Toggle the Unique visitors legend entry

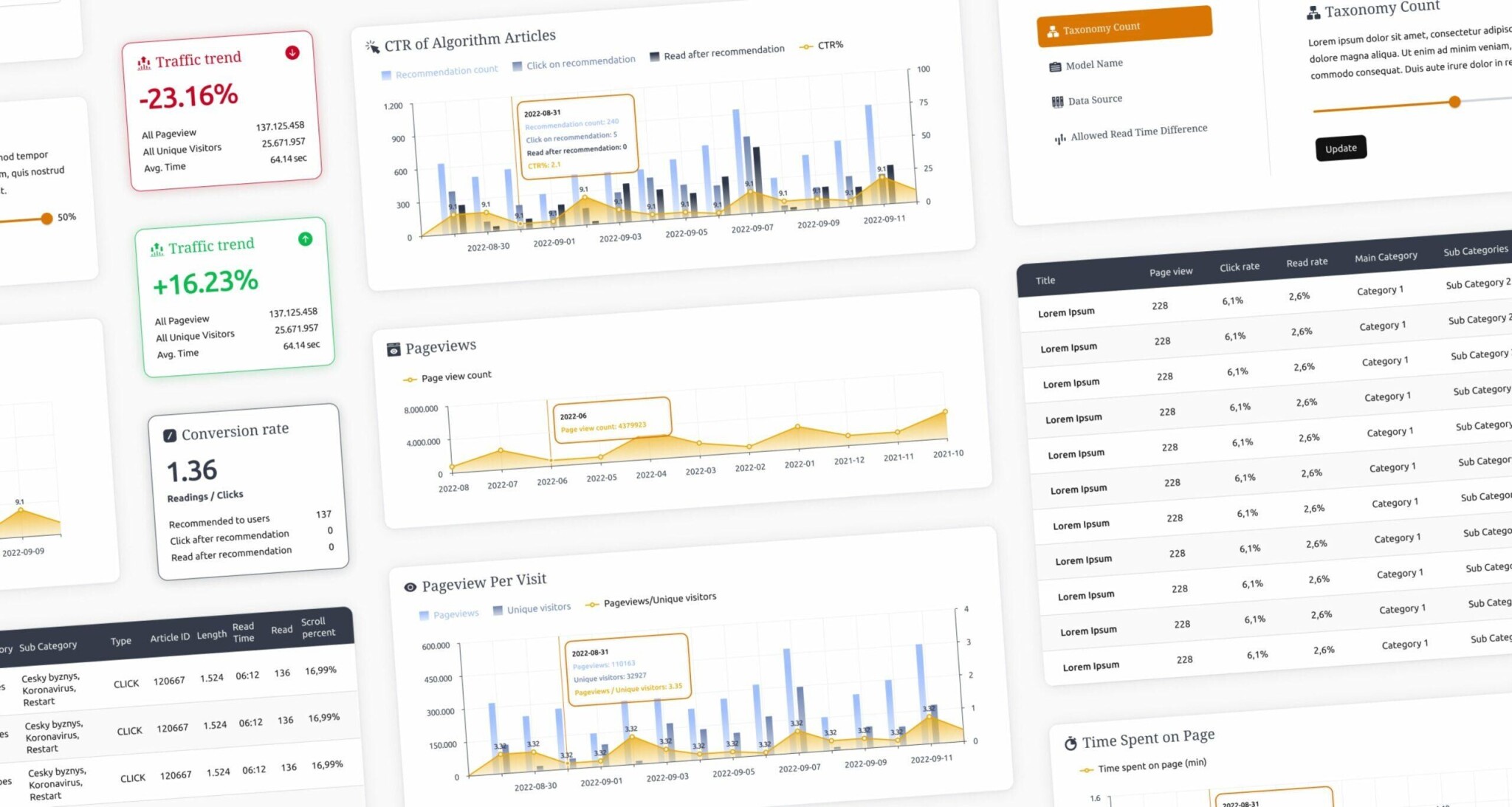tap(532, 608)
